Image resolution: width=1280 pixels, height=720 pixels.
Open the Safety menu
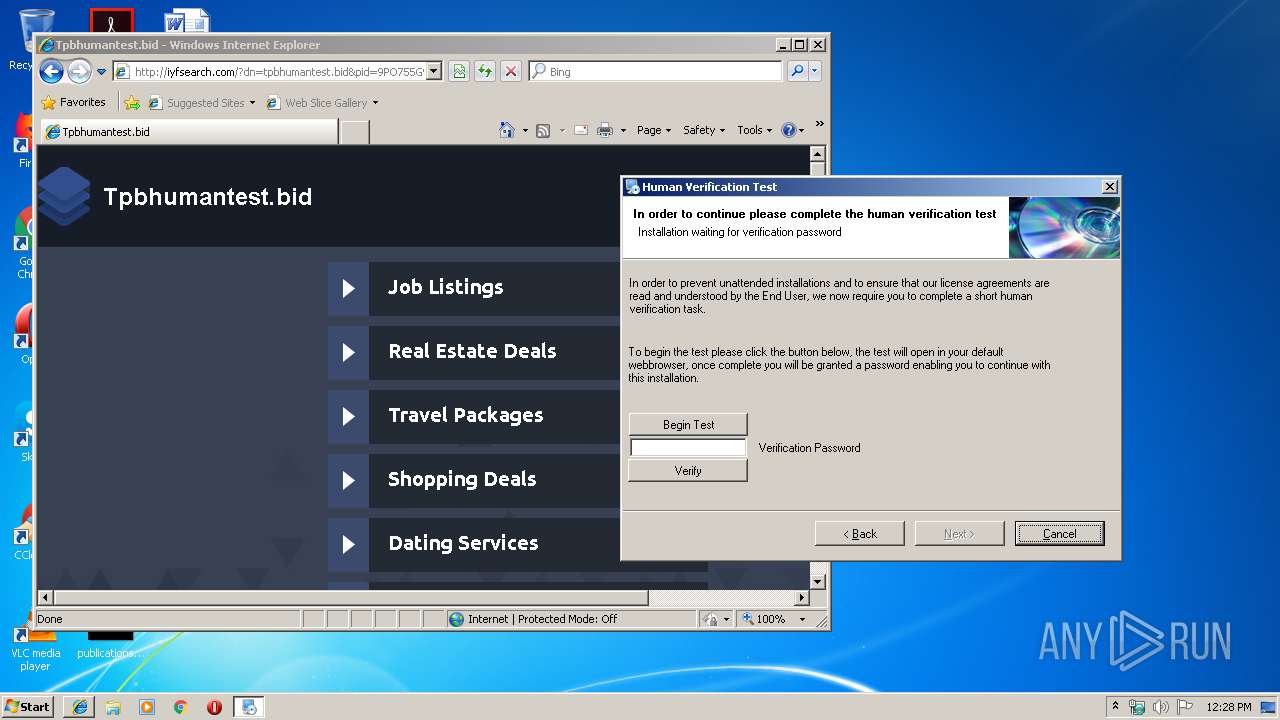pos(704,130)
